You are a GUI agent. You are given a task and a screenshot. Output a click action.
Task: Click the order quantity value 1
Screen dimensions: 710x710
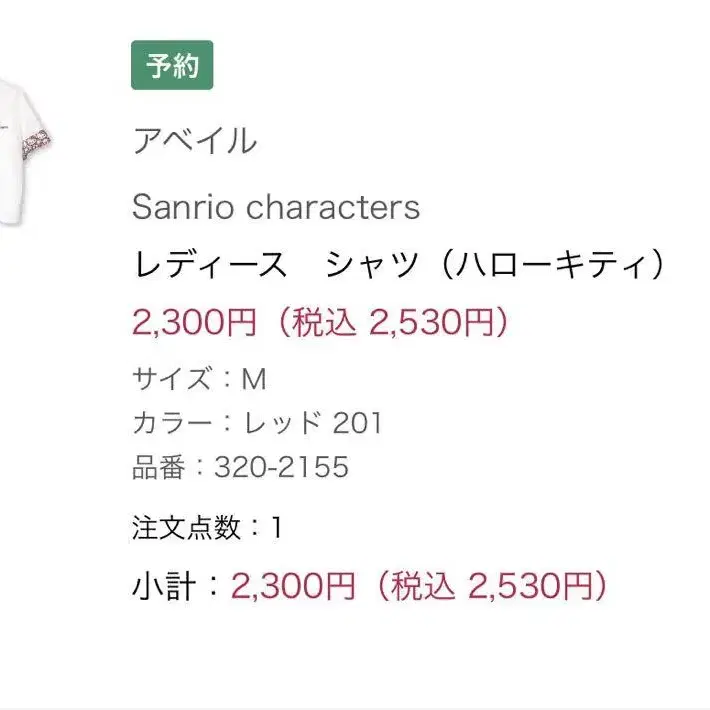click(277, 528)
